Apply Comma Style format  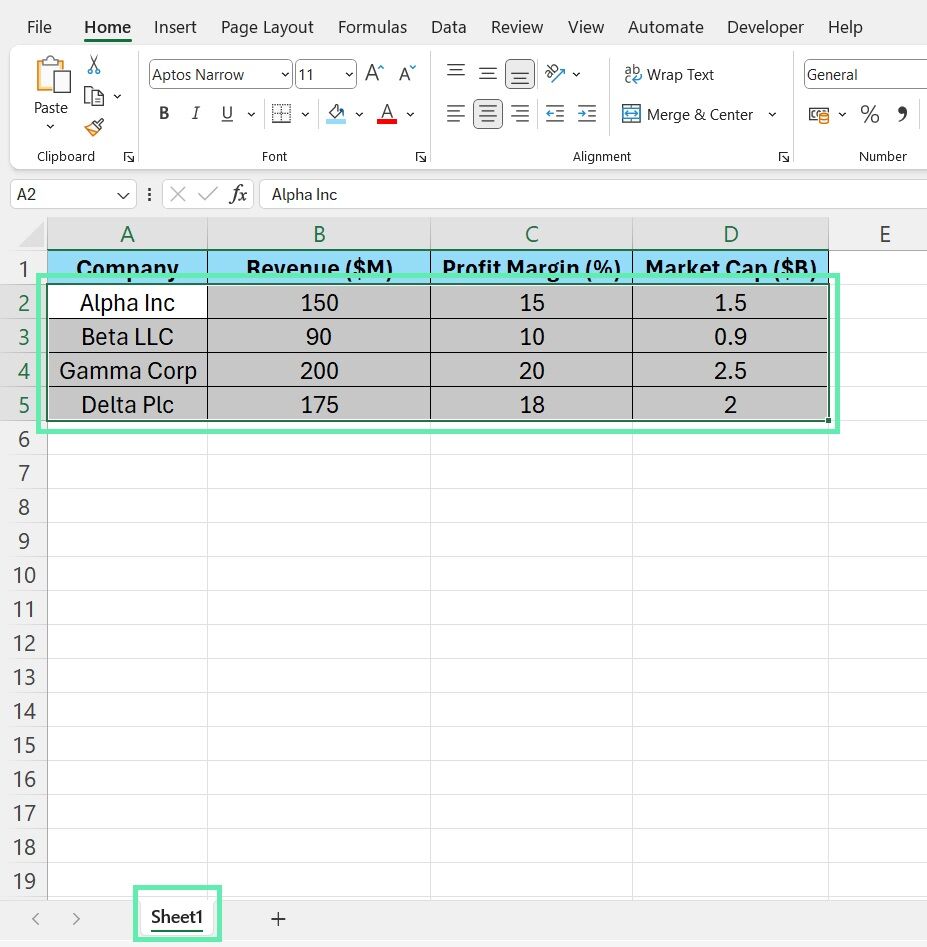tap(902, 114)
